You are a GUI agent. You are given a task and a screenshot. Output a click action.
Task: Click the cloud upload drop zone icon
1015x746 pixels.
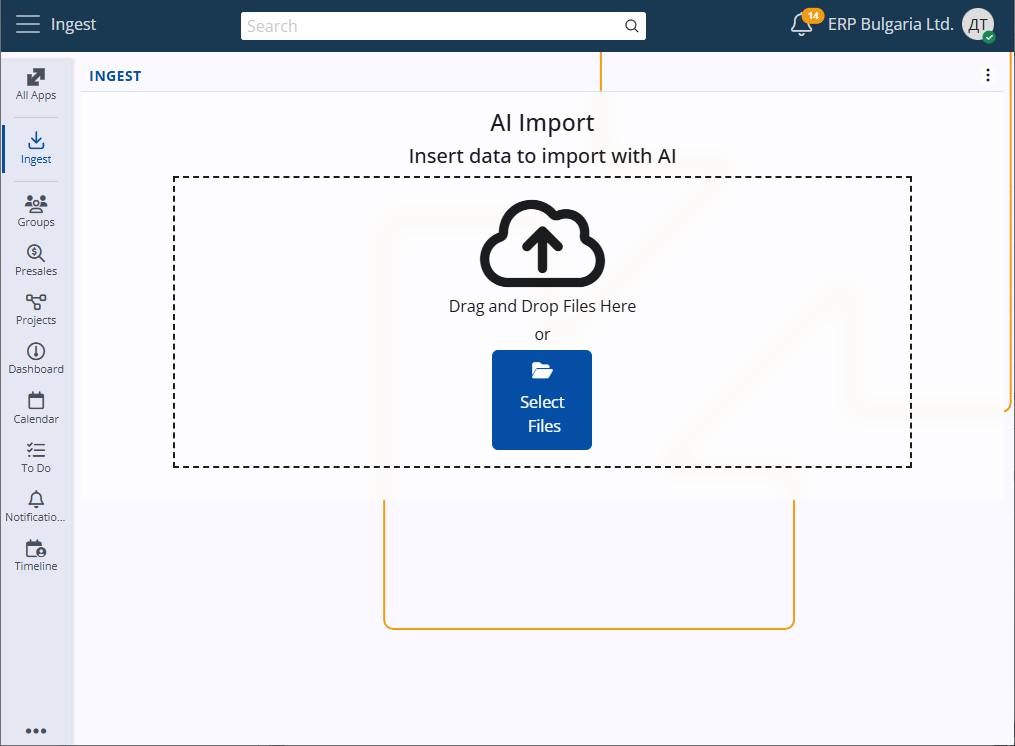542,244
